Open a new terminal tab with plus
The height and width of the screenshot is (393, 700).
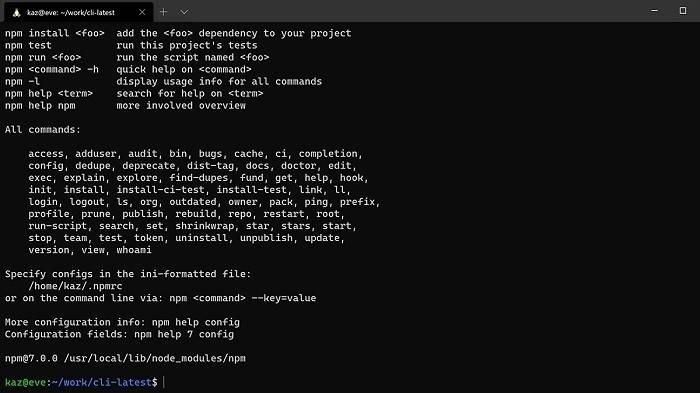click(x=163, y=12)
